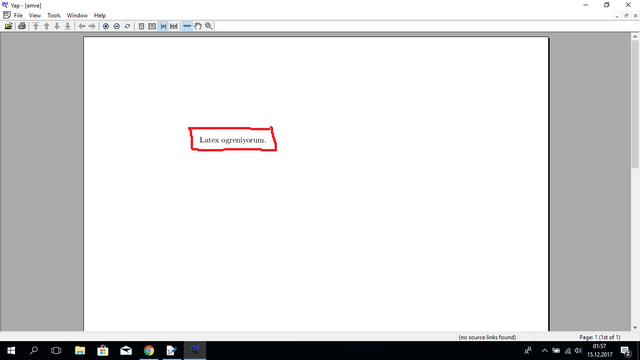Open the File menu
Image resolution: width=640 pixels, height=360 pixels.
coord(18,16)
